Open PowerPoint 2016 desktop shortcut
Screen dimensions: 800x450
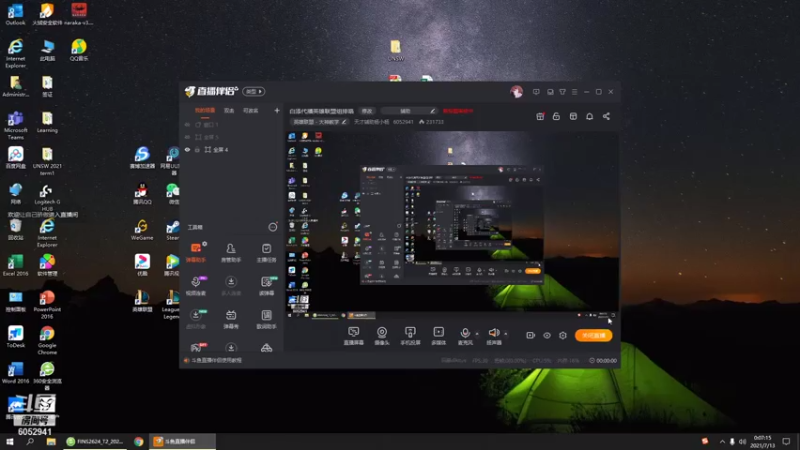click(47, 305)
